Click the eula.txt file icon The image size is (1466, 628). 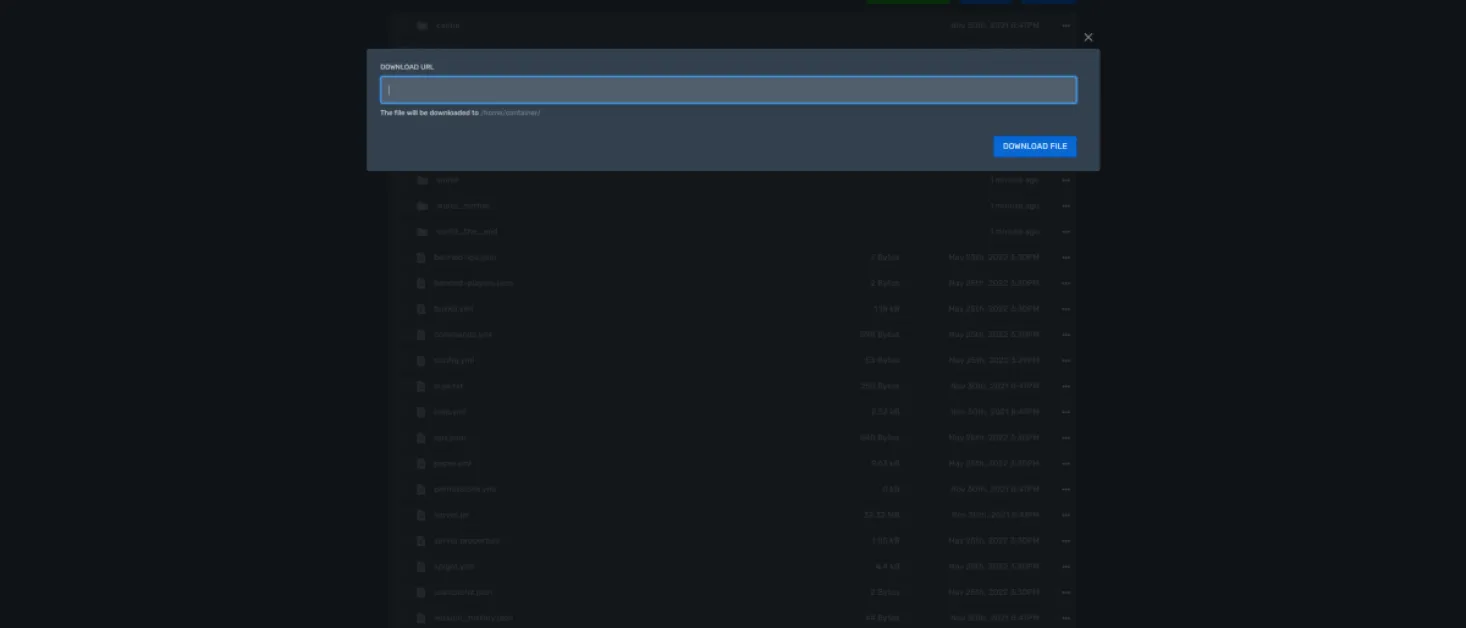point(422,386)
